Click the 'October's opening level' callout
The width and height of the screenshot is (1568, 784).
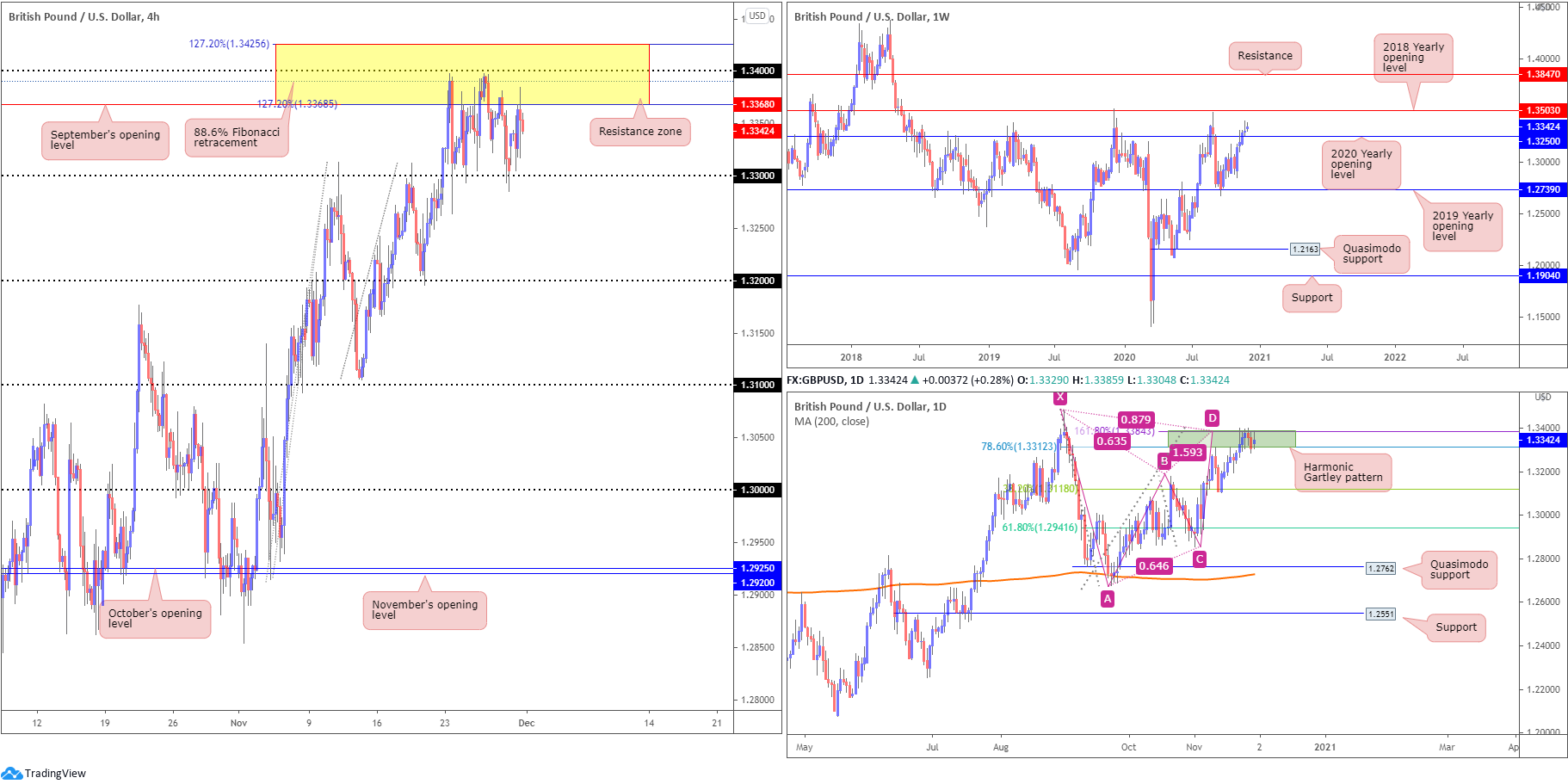[155, 619]
